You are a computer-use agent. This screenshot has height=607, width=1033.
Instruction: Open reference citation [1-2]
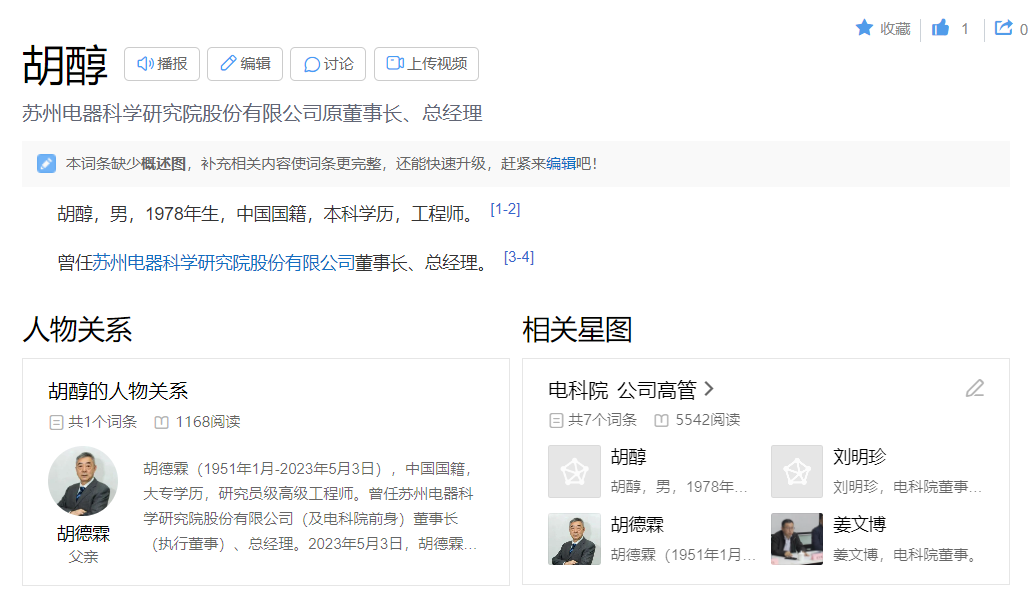pyautogui.click(x=505, y=210)
